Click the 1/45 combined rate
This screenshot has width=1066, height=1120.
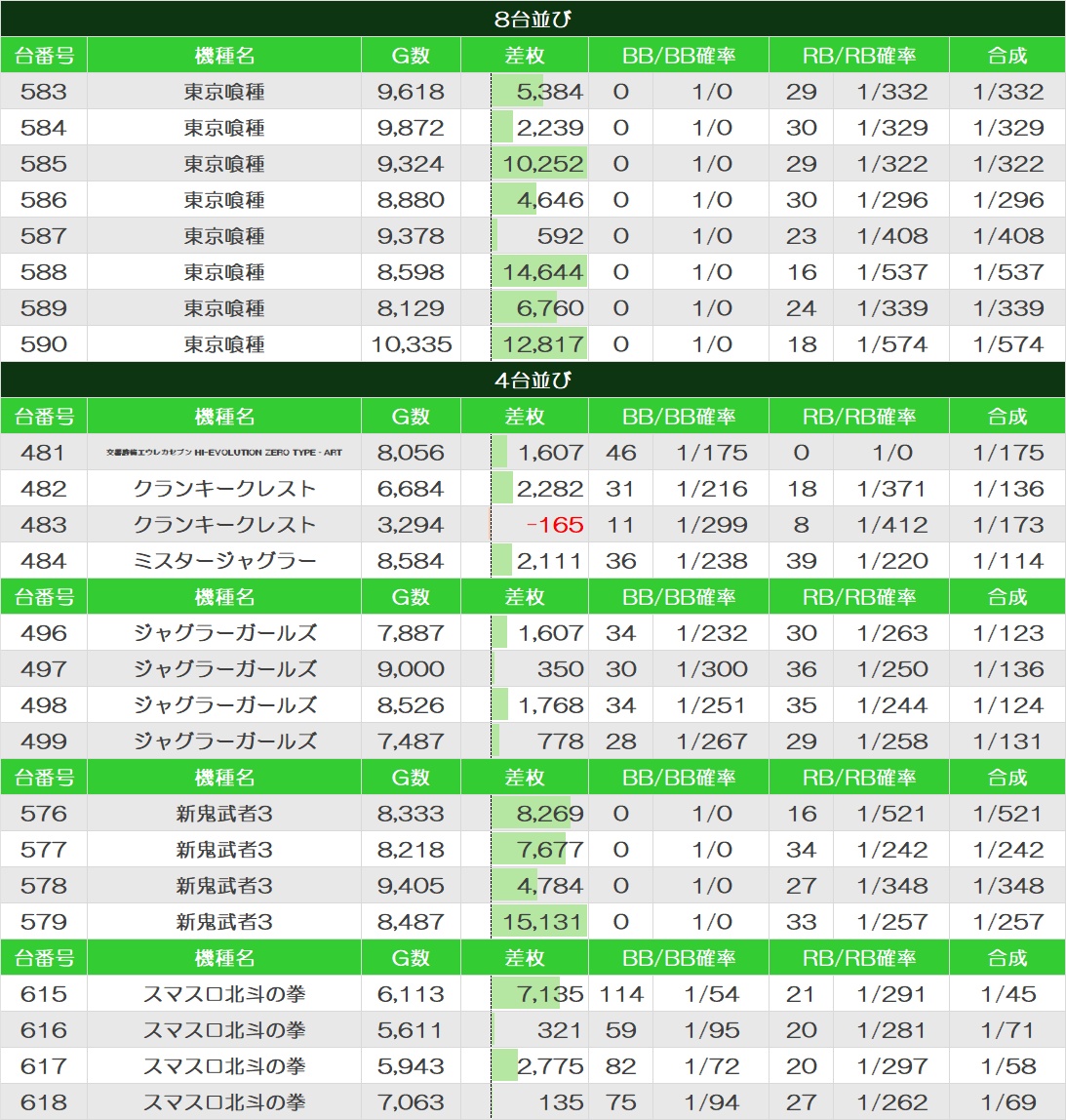click(1008, 994)
